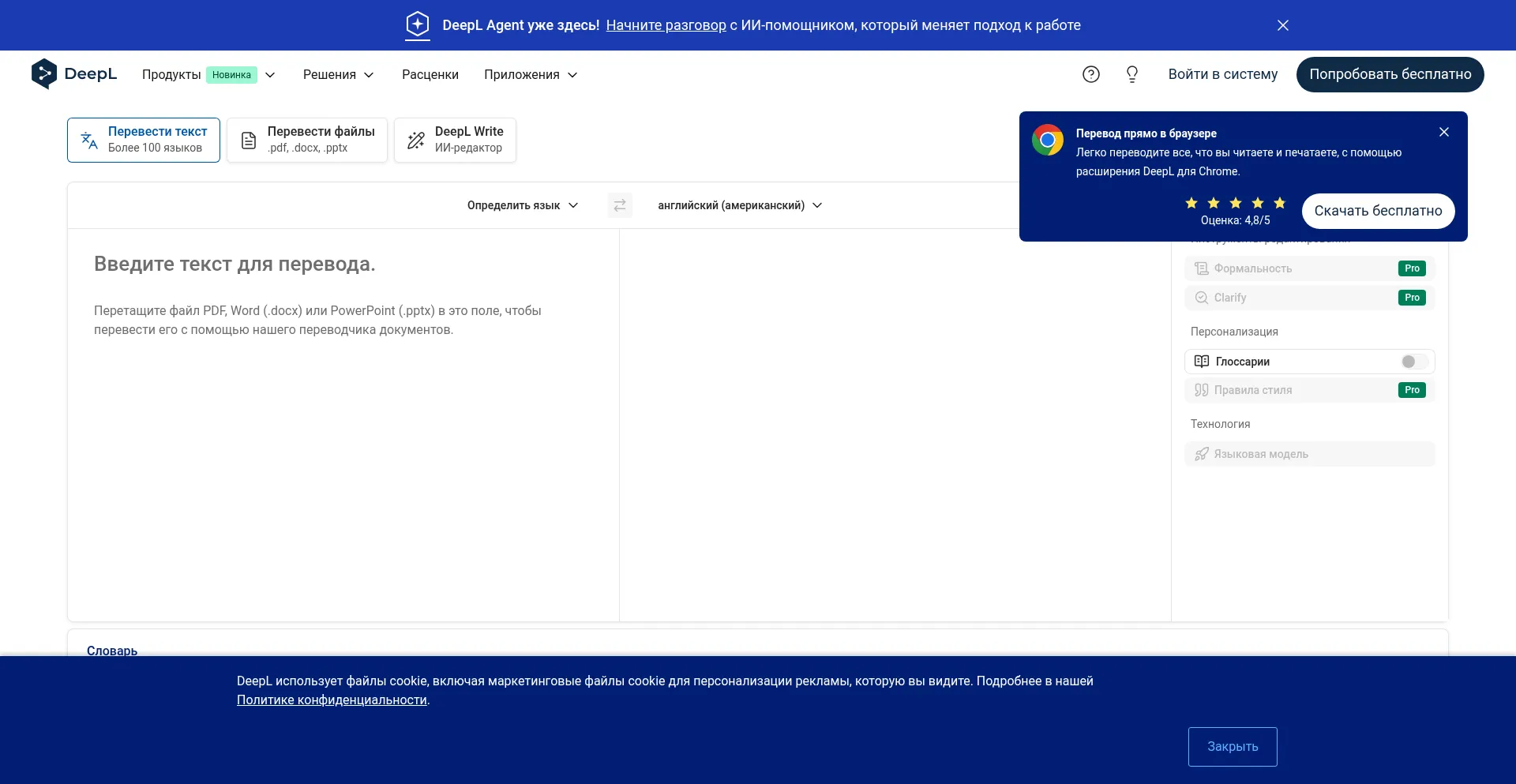Expand the Определить язык source dropdown
The image size is (1516, 784).
522,205
